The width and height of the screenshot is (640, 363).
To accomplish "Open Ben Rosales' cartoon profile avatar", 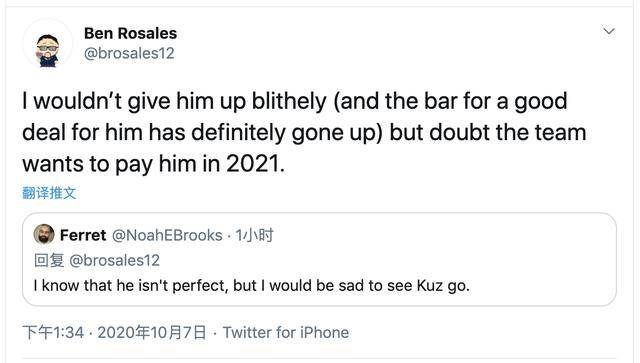I will pyautogui.click(x=48, y=44).
